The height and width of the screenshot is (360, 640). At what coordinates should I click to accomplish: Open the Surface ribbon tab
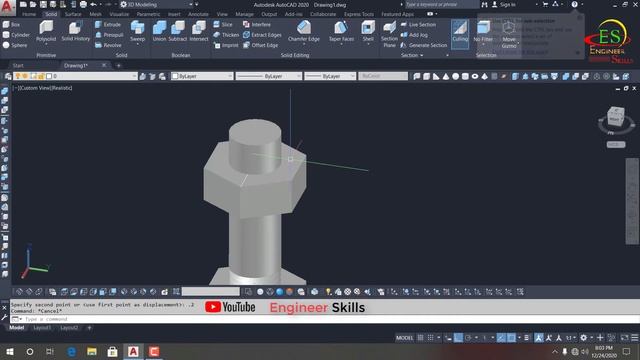pyautogui.click(x=73, y=14)
